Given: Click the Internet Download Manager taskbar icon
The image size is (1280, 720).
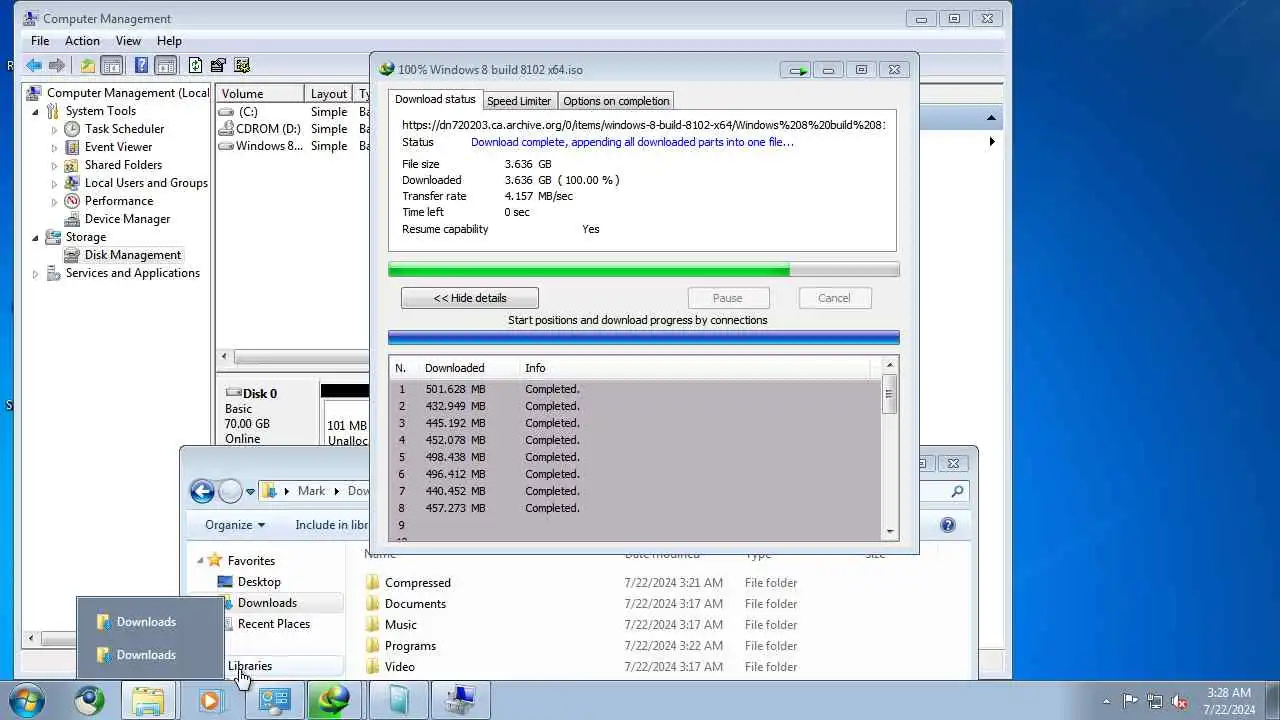Looking at the screenshot, I should [334, 700].
